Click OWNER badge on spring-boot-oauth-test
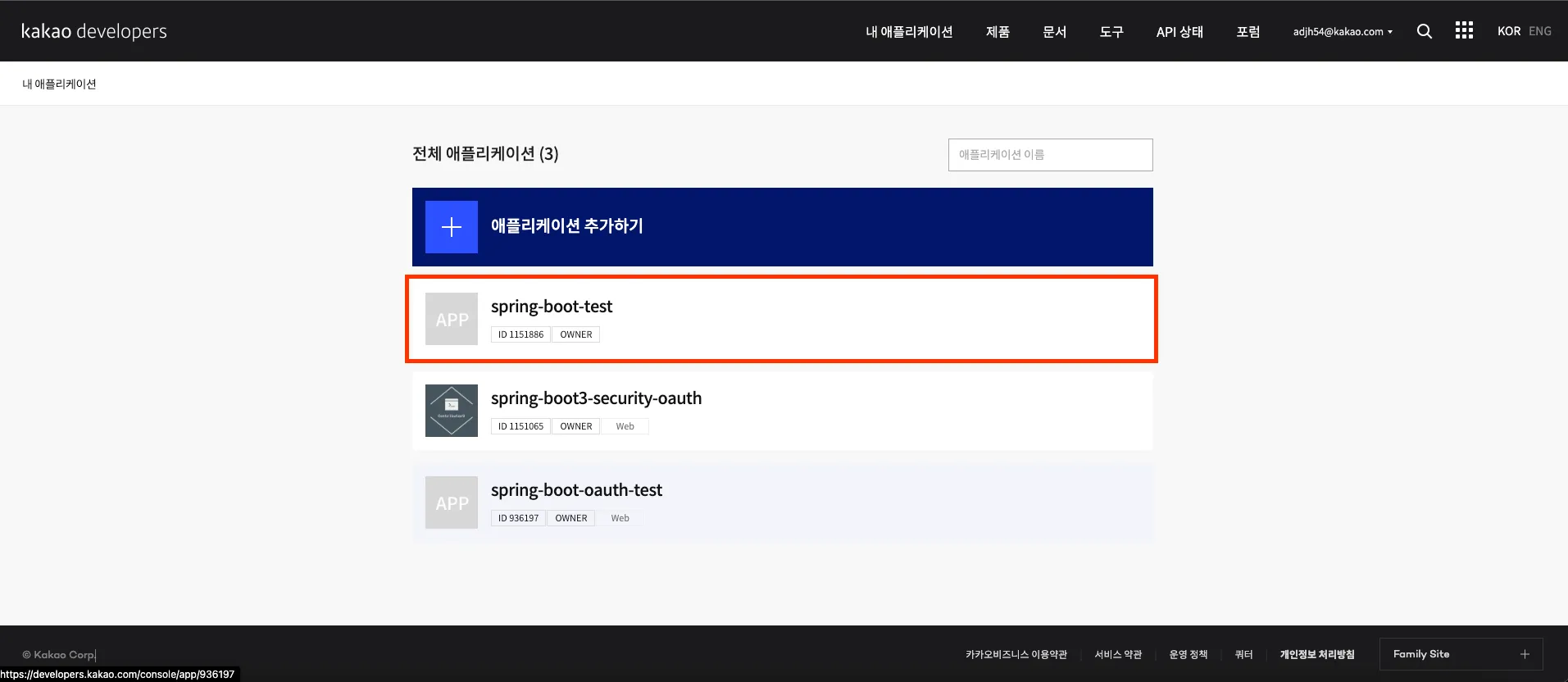 point(571,518)
